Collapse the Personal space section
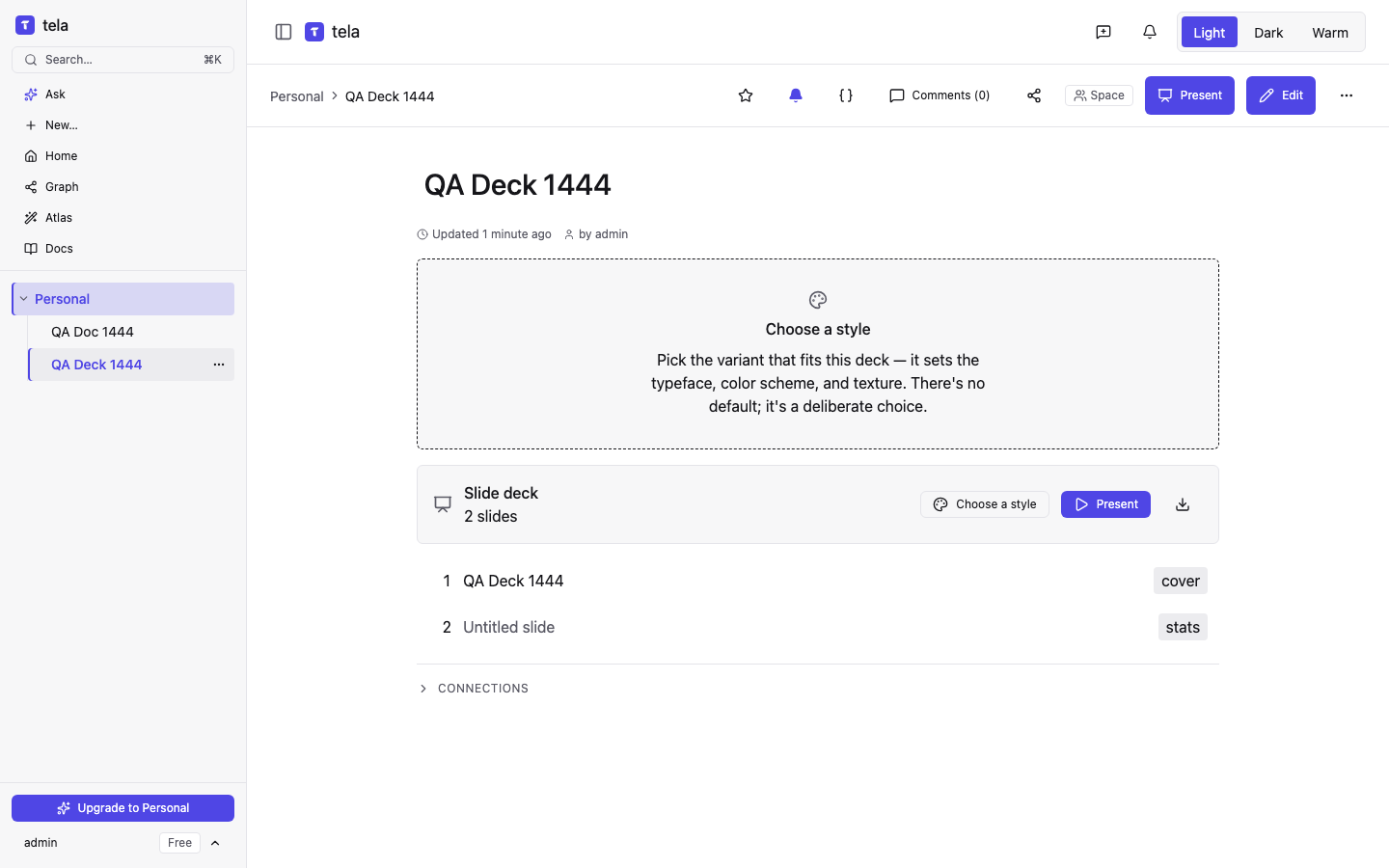 pyautogui.click(x=24, y=299)
